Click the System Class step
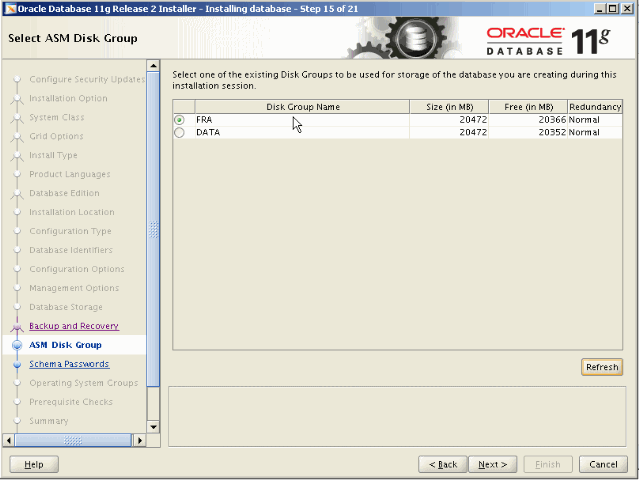This screenshot has height=480, width=639. 57,117
